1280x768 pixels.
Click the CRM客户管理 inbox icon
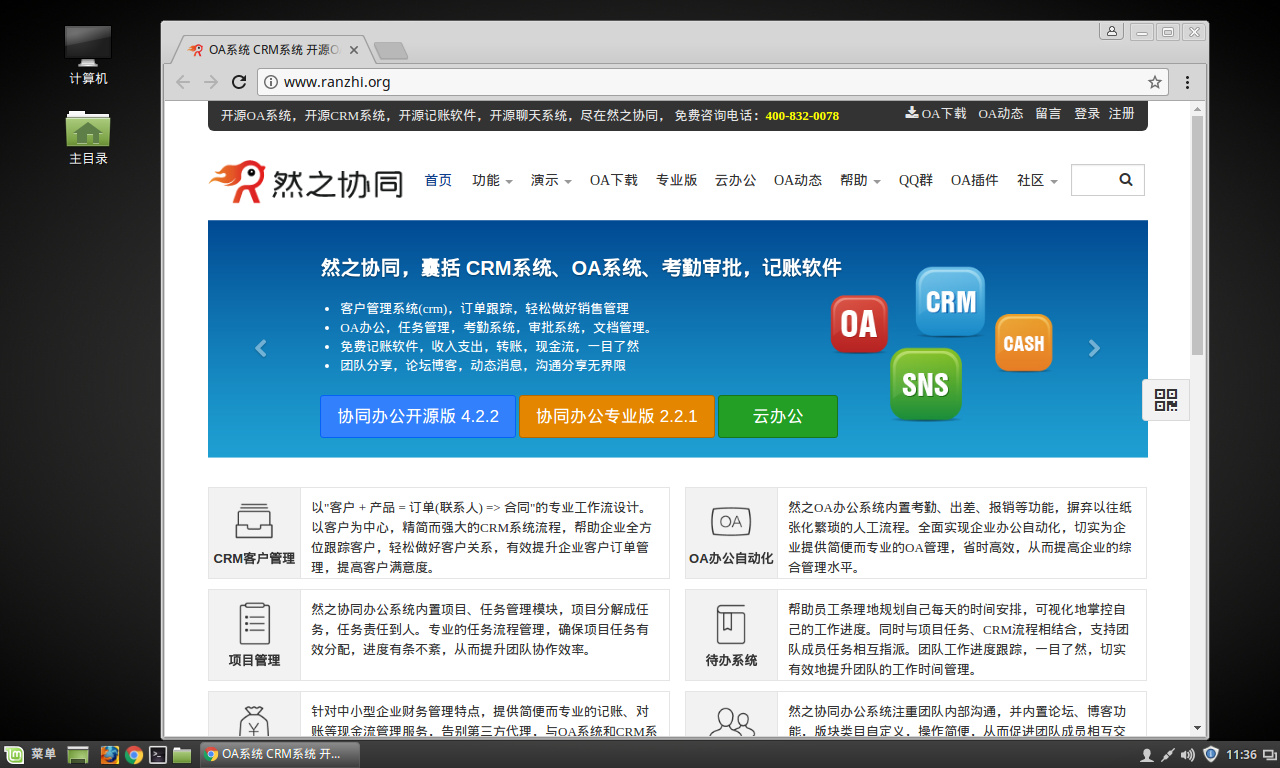coord(254,520)
